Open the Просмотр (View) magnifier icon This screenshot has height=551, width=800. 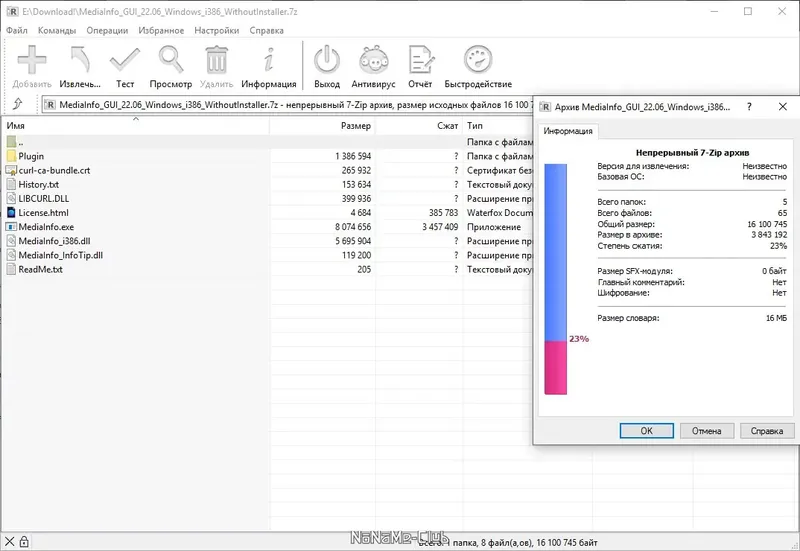pos(170,60)
